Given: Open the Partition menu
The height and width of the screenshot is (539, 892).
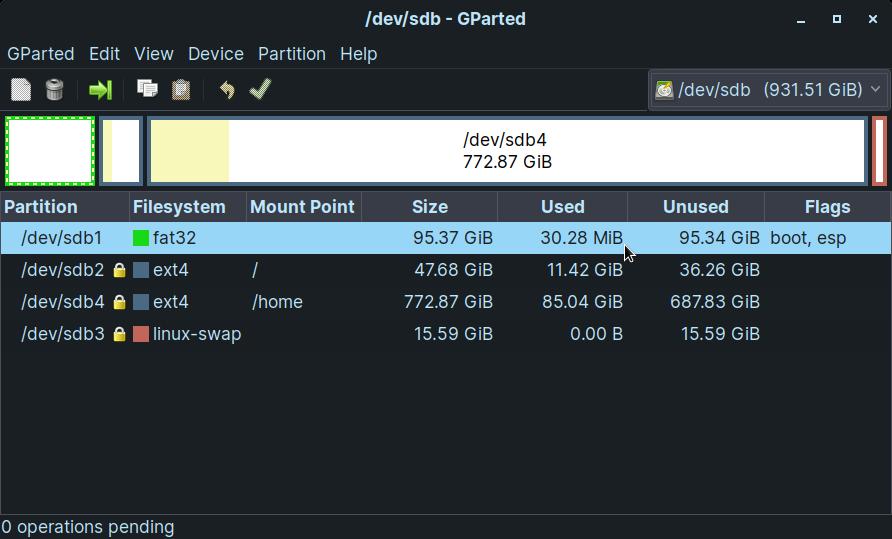Looking at the screenshot, I should pyautogui.click(x=292, y=54).
